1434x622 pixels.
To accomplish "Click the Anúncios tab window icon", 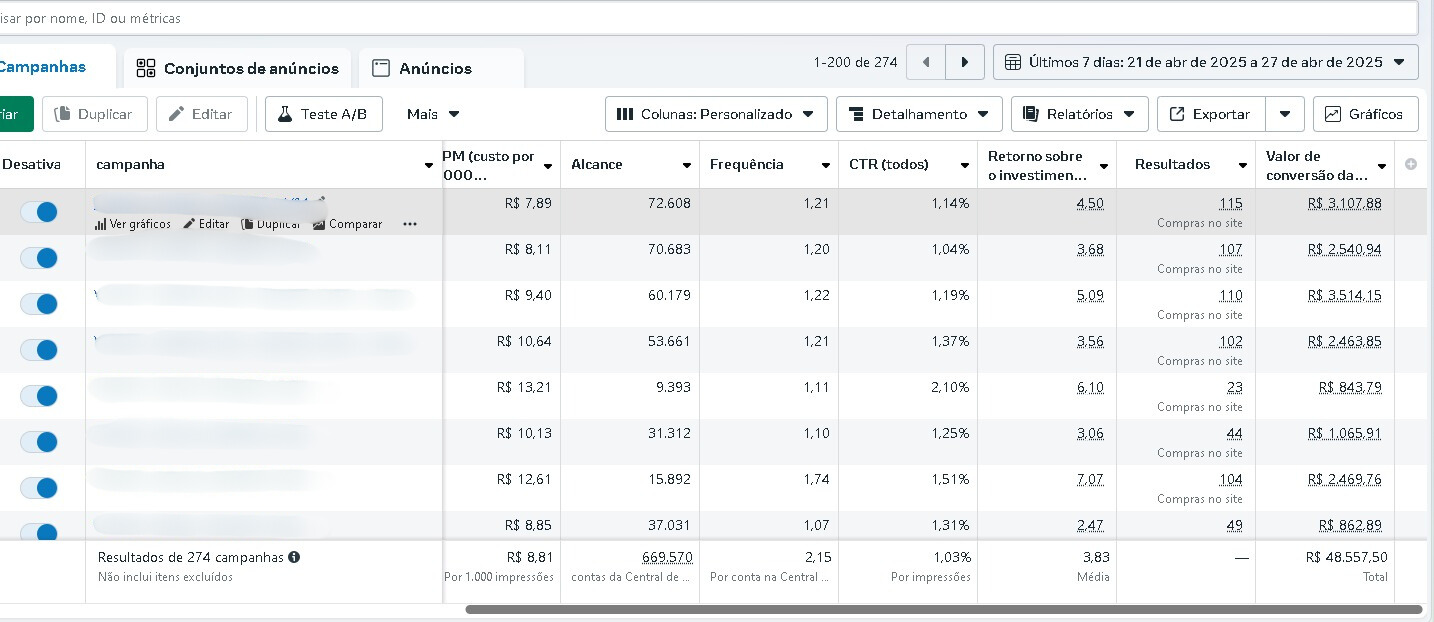I will click(380, 68).
